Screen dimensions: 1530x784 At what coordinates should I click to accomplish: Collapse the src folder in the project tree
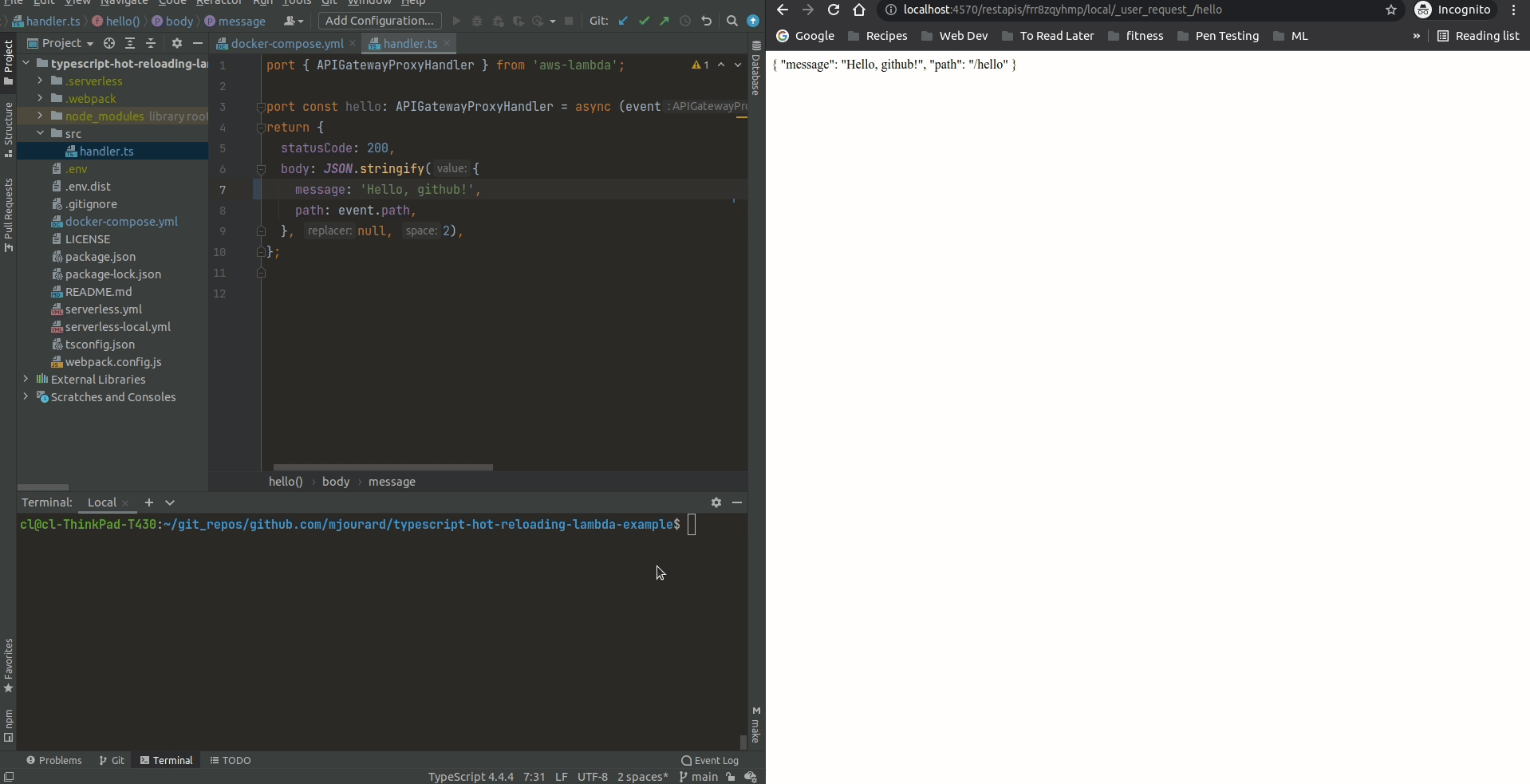tap(40, 133)
